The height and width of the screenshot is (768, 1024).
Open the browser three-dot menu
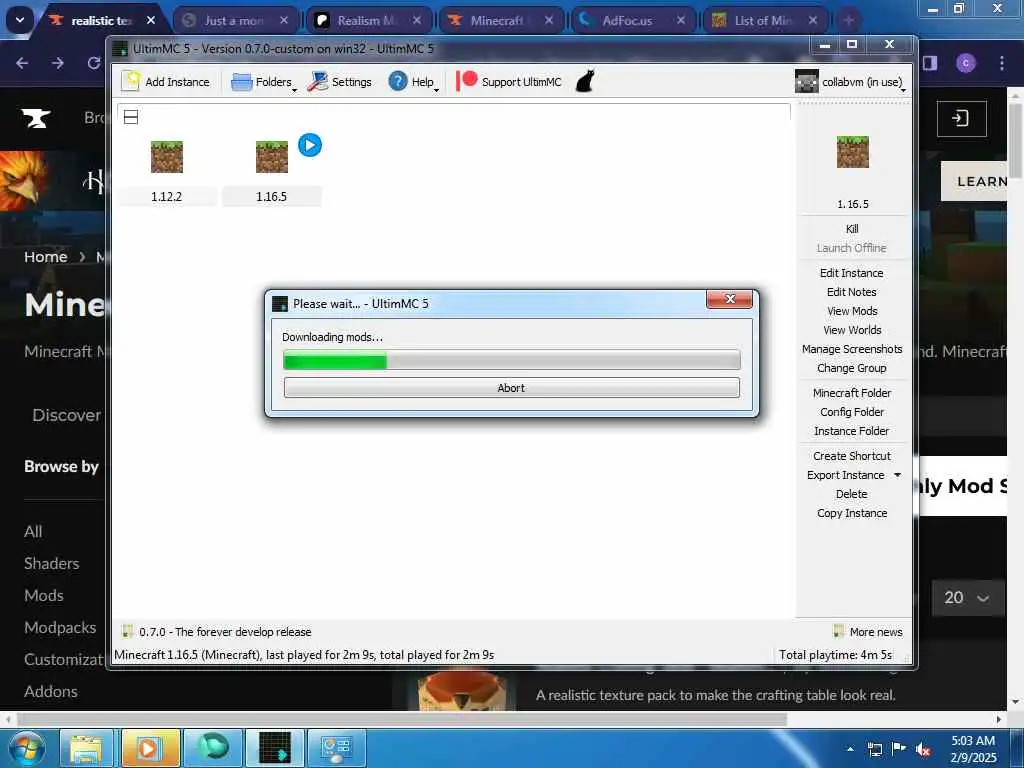coord(1002,63)
